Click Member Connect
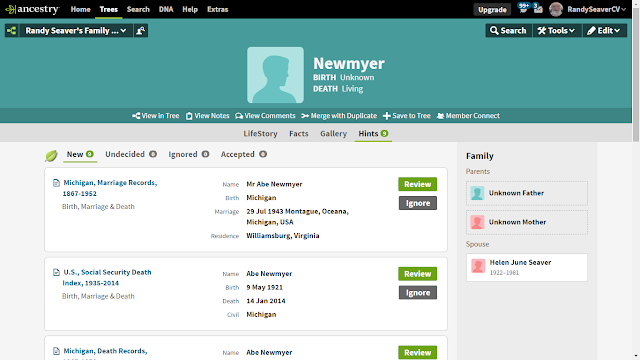 [x=468, y=116]
